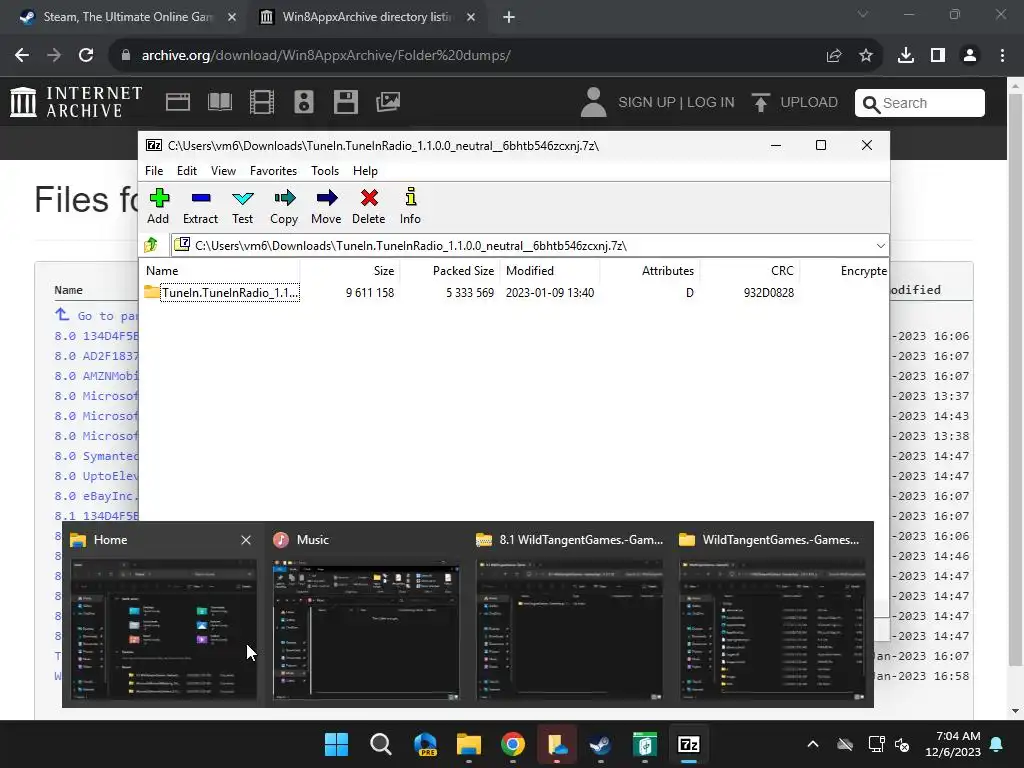Screen dimensions: 1024x768
Task: Open the 8.1 WildTangentGames preview thumbnail
Action: pyautogui.click(x=569, y=629)
